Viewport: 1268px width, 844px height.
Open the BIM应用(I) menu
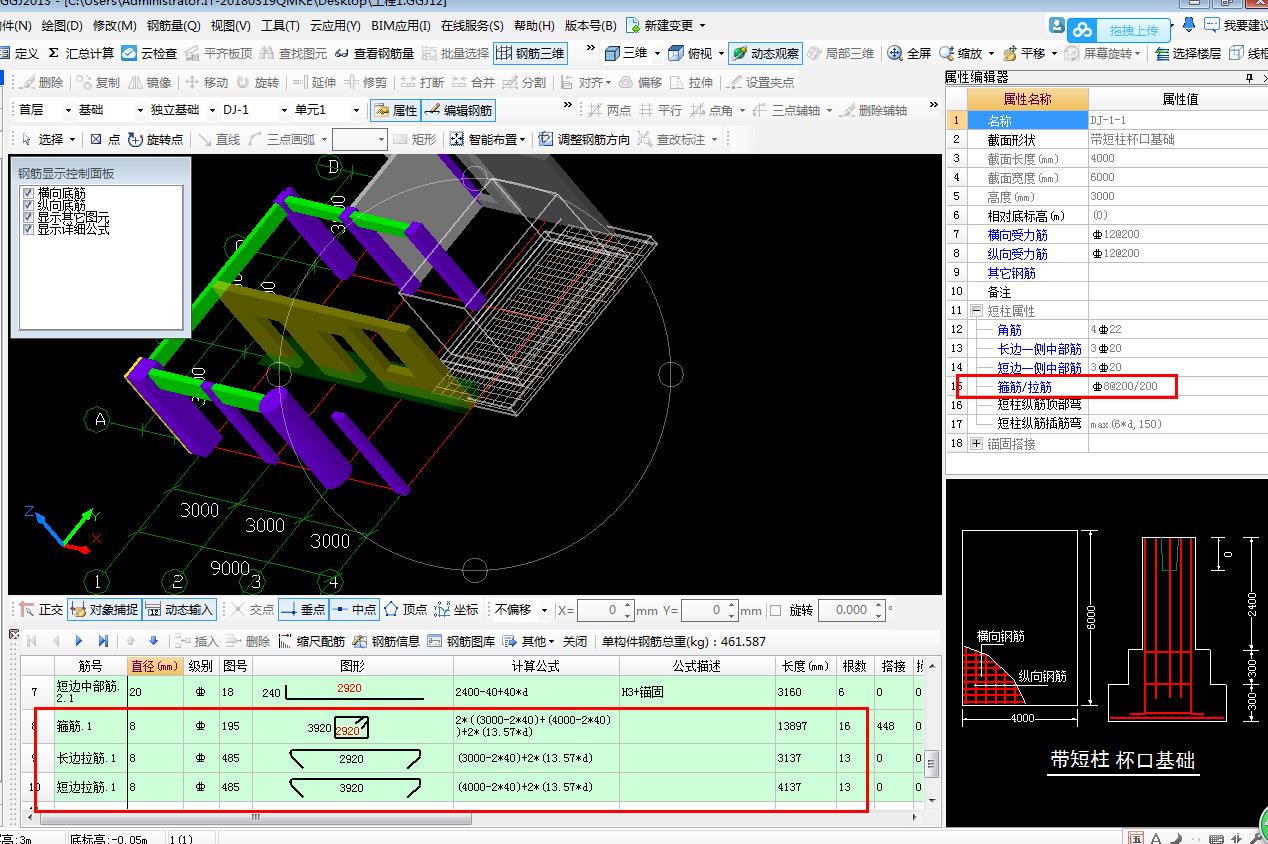[400, 25]
